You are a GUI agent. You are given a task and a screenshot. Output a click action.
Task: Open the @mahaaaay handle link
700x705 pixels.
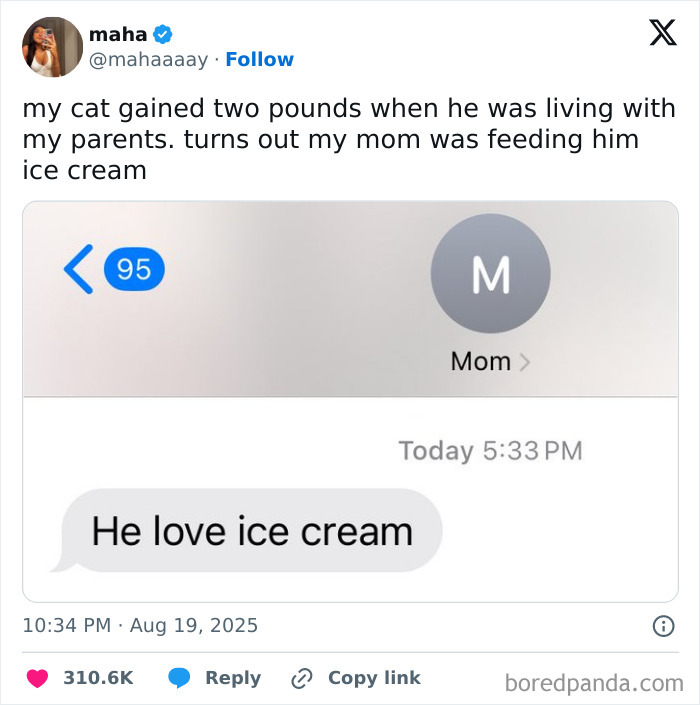[148, 60]
